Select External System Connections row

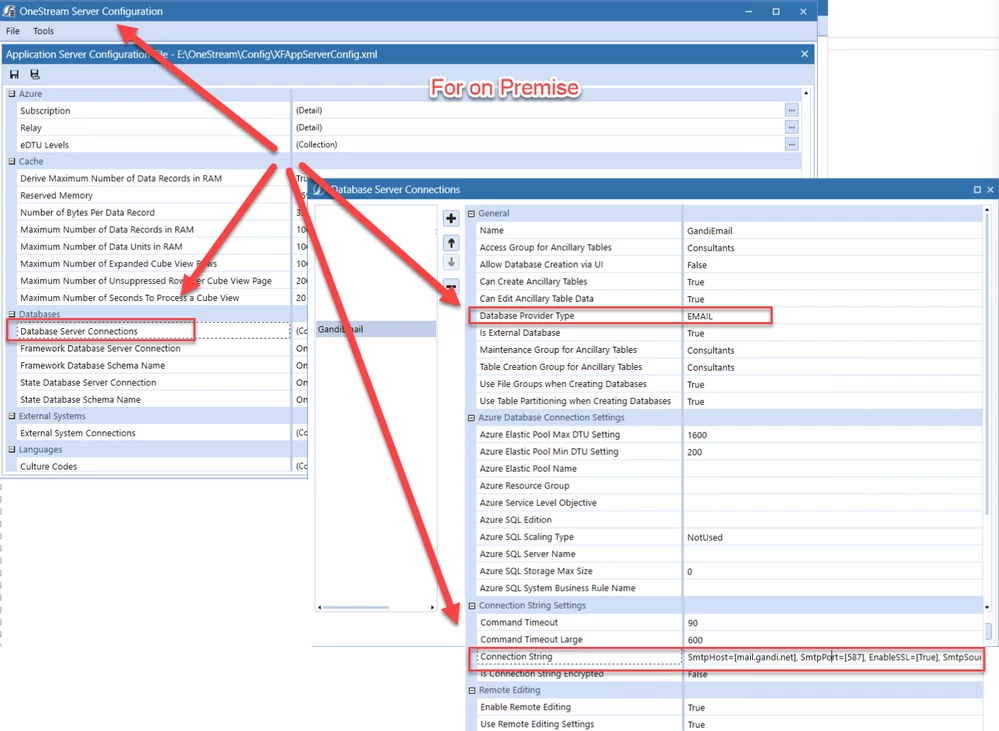coord(154,433)
